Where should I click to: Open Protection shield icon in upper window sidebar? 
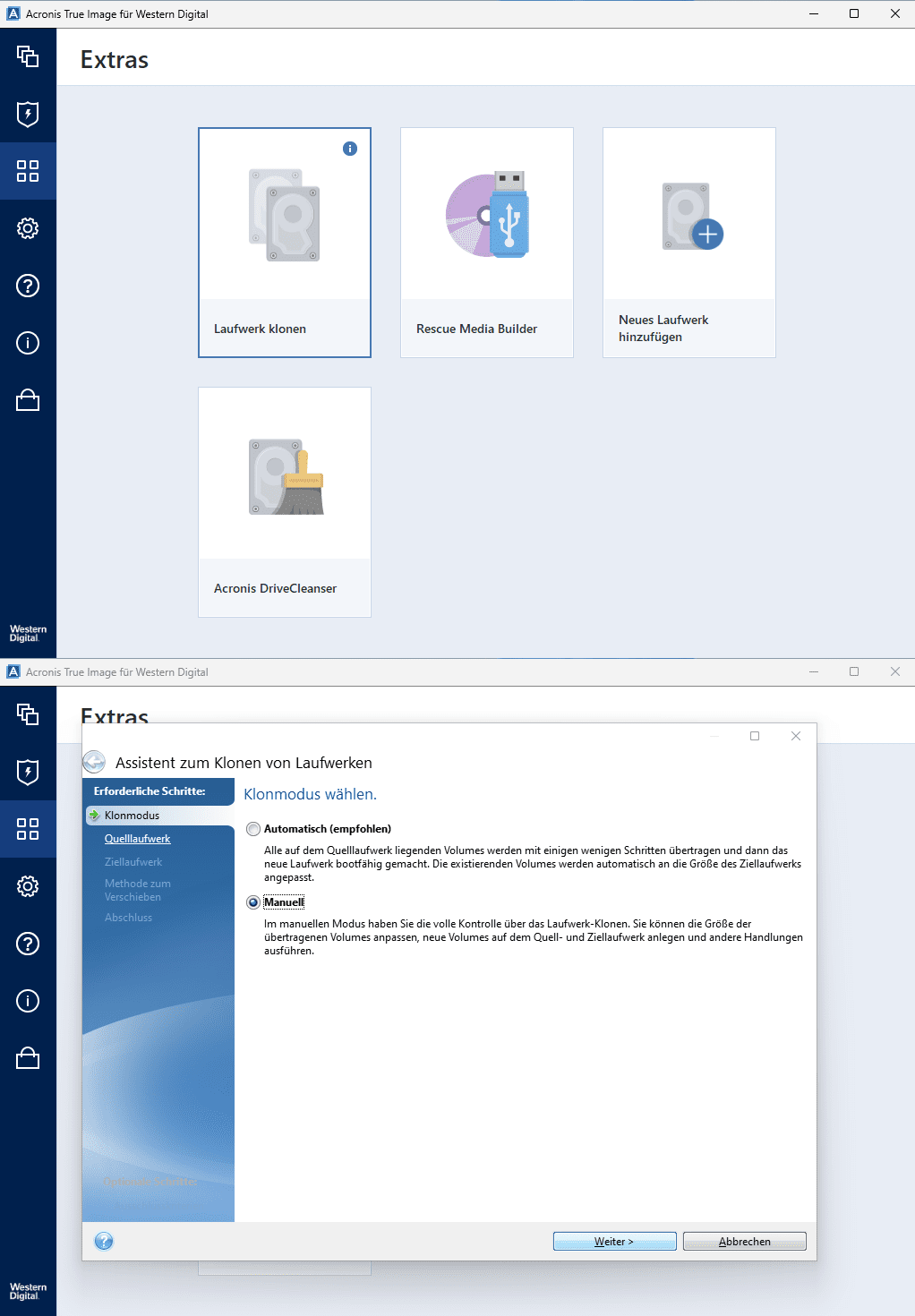(28, 114)
